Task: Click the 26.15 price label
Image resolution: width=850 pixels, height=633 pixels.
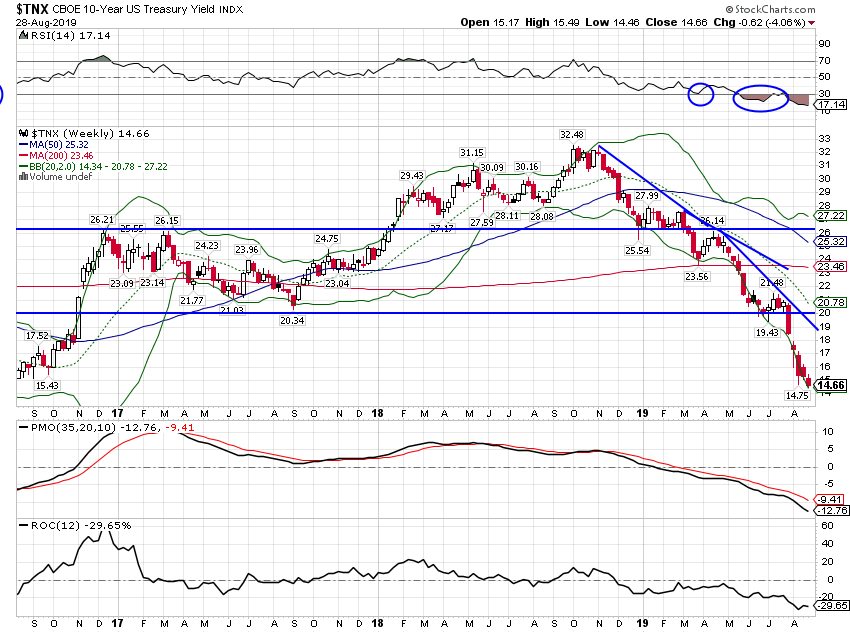Action: click(x=166, y=221)
